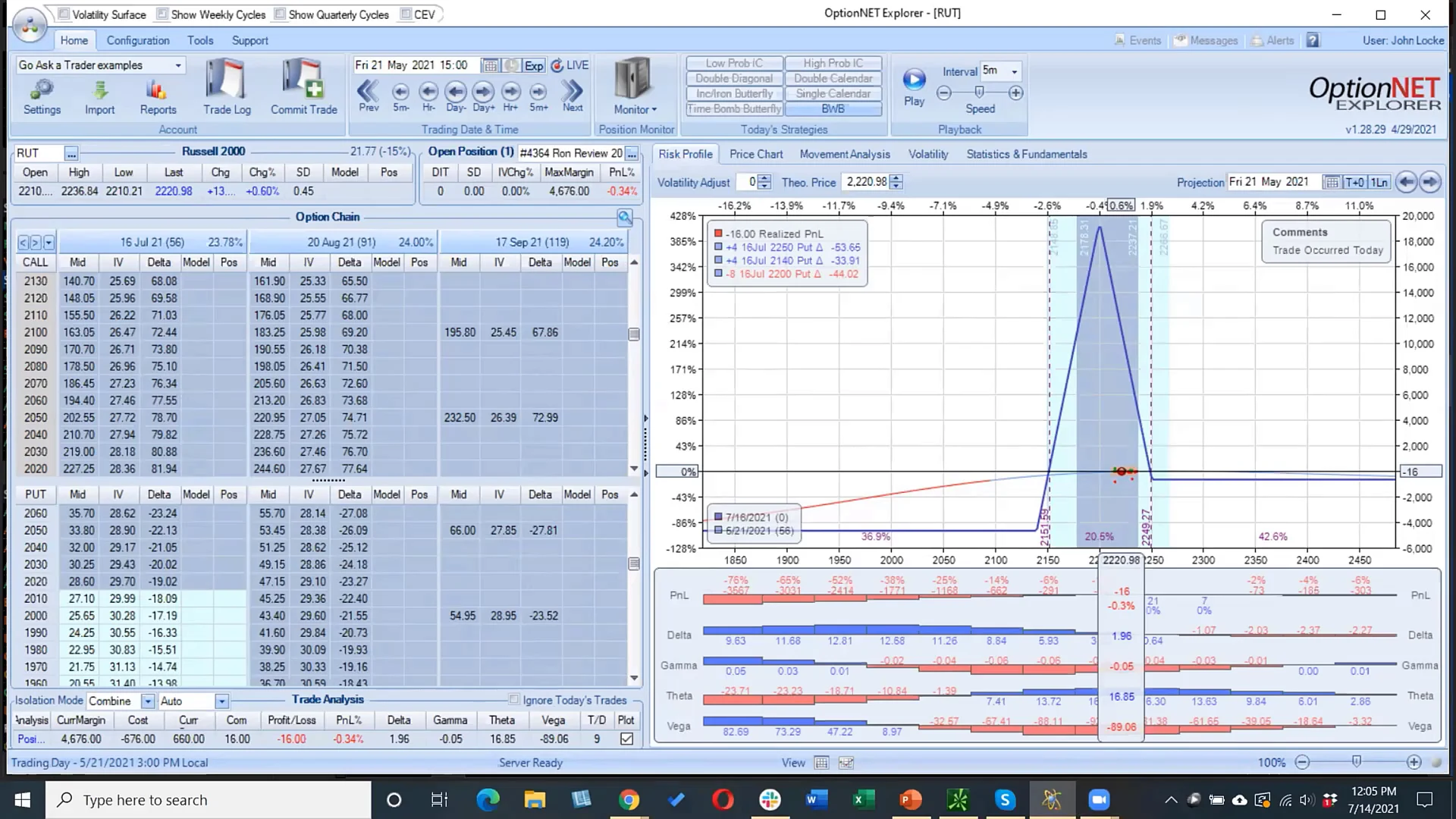
Task: Go back one day with Day- button
Action: point(456,96)
